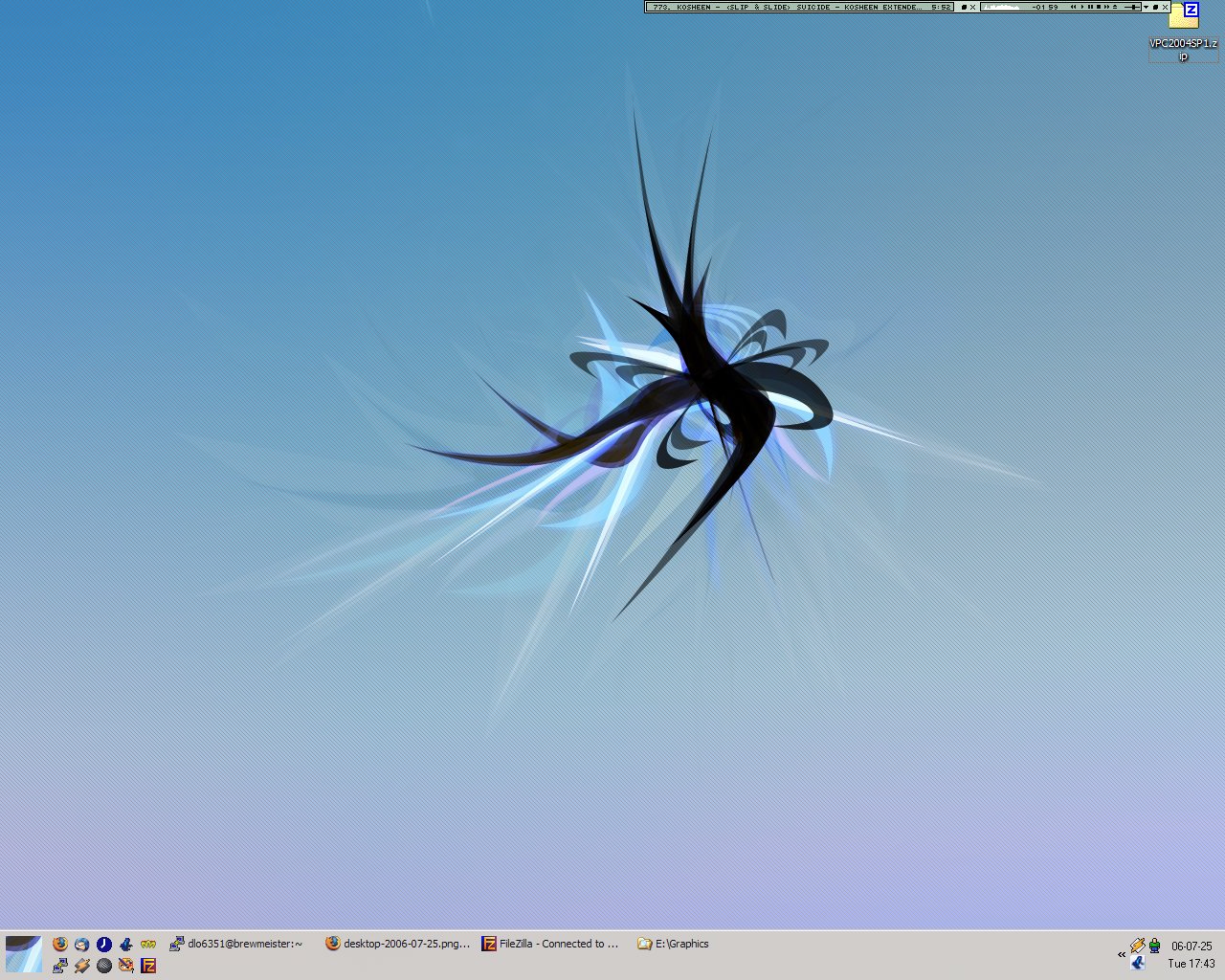Viewport: 1225px width, 980px height.
Task: Open Winamp lightning bolt quick launch icon
Action: click(82, 966)
